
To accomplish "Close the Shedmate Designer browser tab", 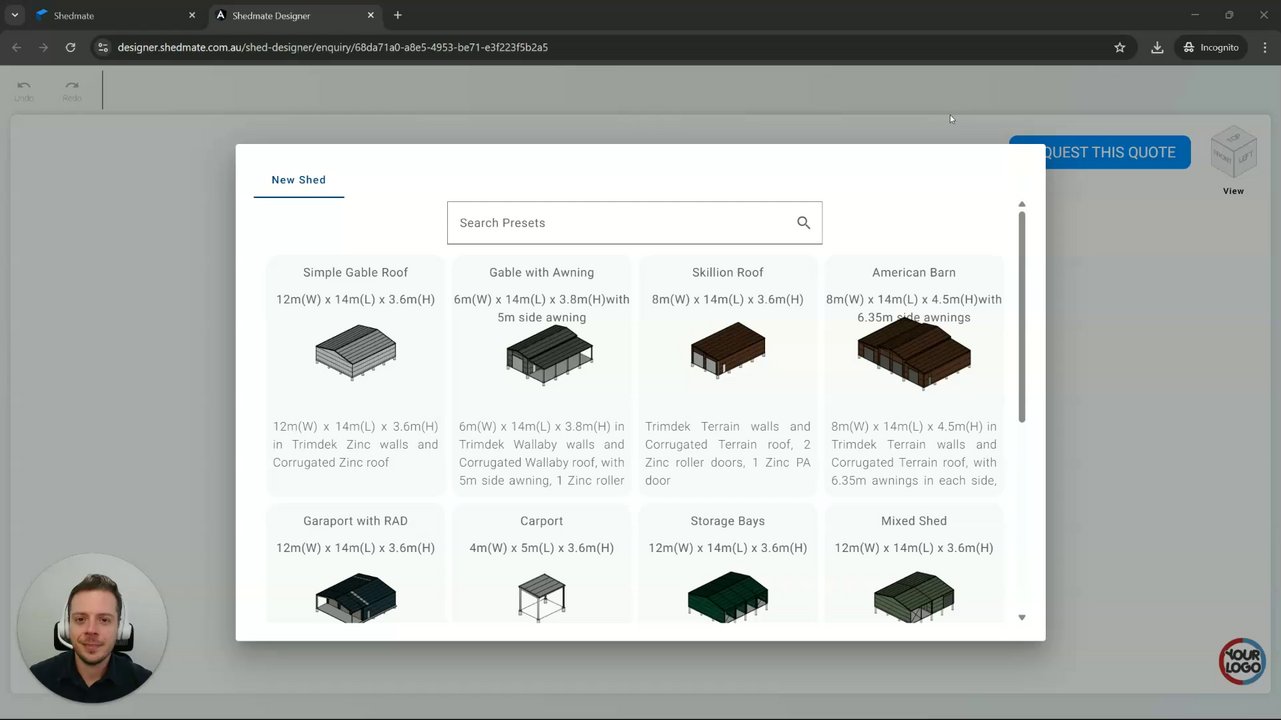I will (371, 15).
